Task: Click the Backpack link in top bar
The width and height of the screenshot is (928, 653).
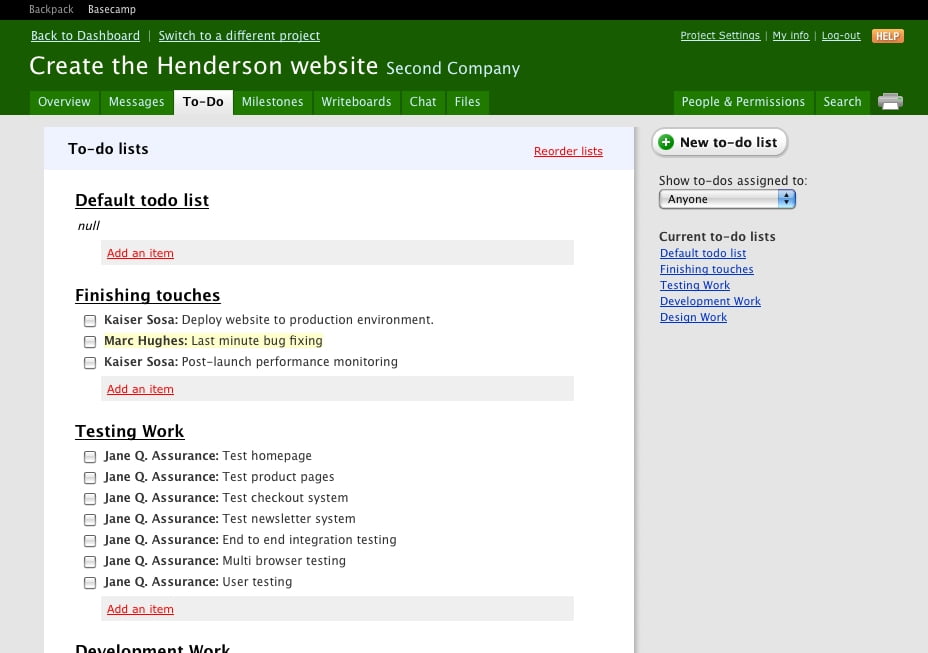Action: coord(51,9)
